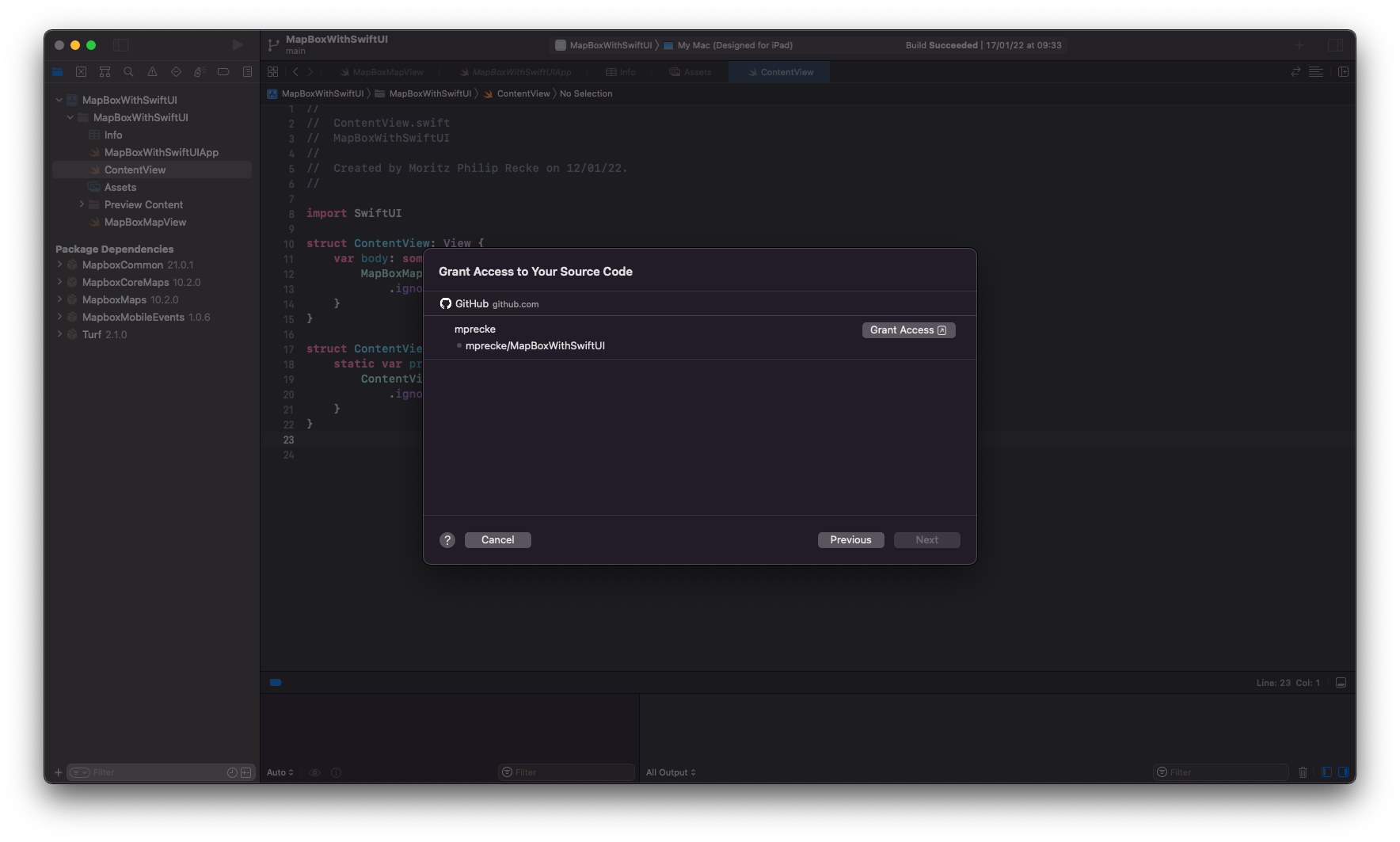Open the Debug navigator spray icon

[x=200, y=72]
